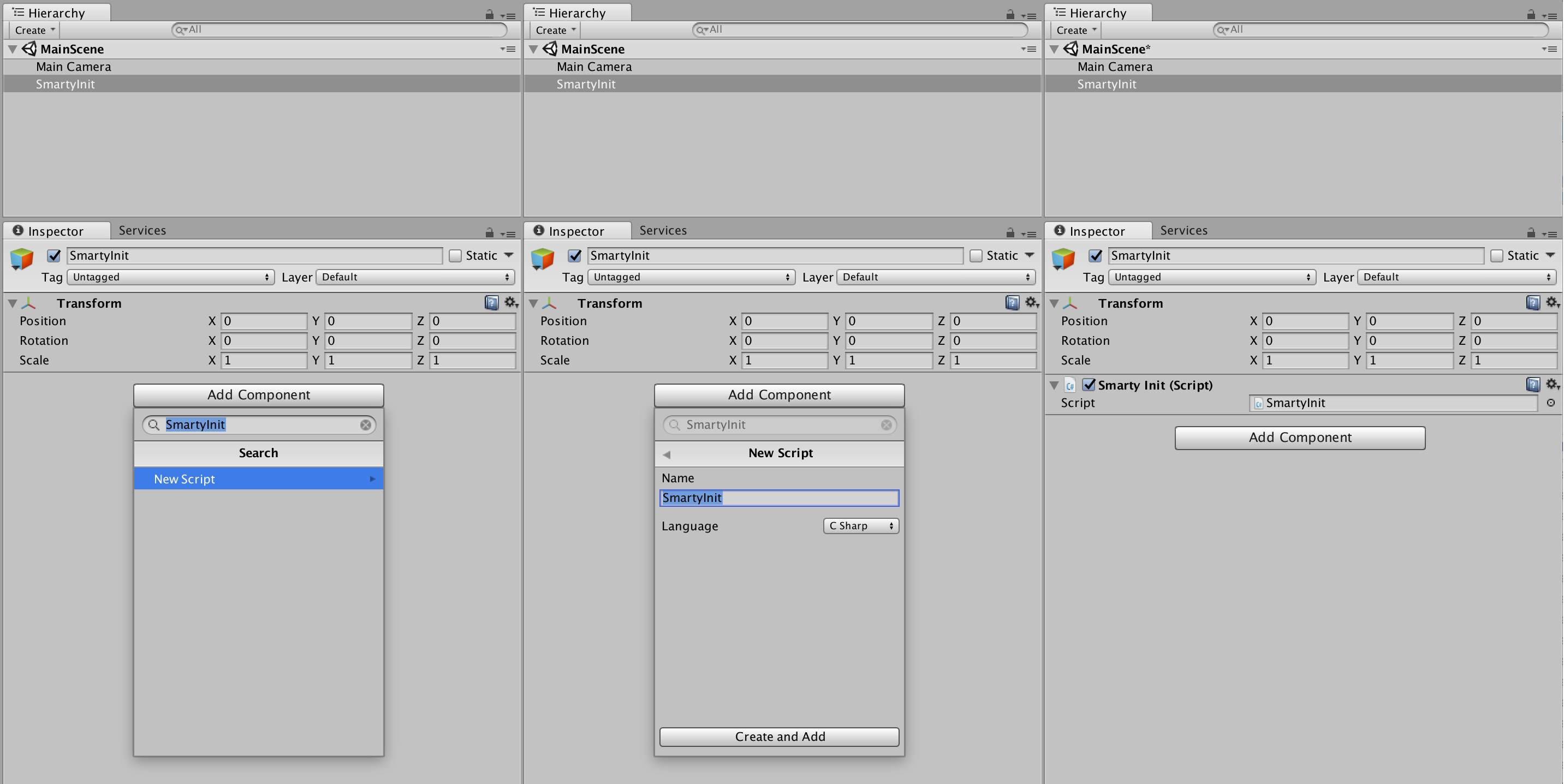This screenshot has height=784, width=1564.
Task: Clear the SmartyInit search using the X icon
Action: tap(366, 425)
